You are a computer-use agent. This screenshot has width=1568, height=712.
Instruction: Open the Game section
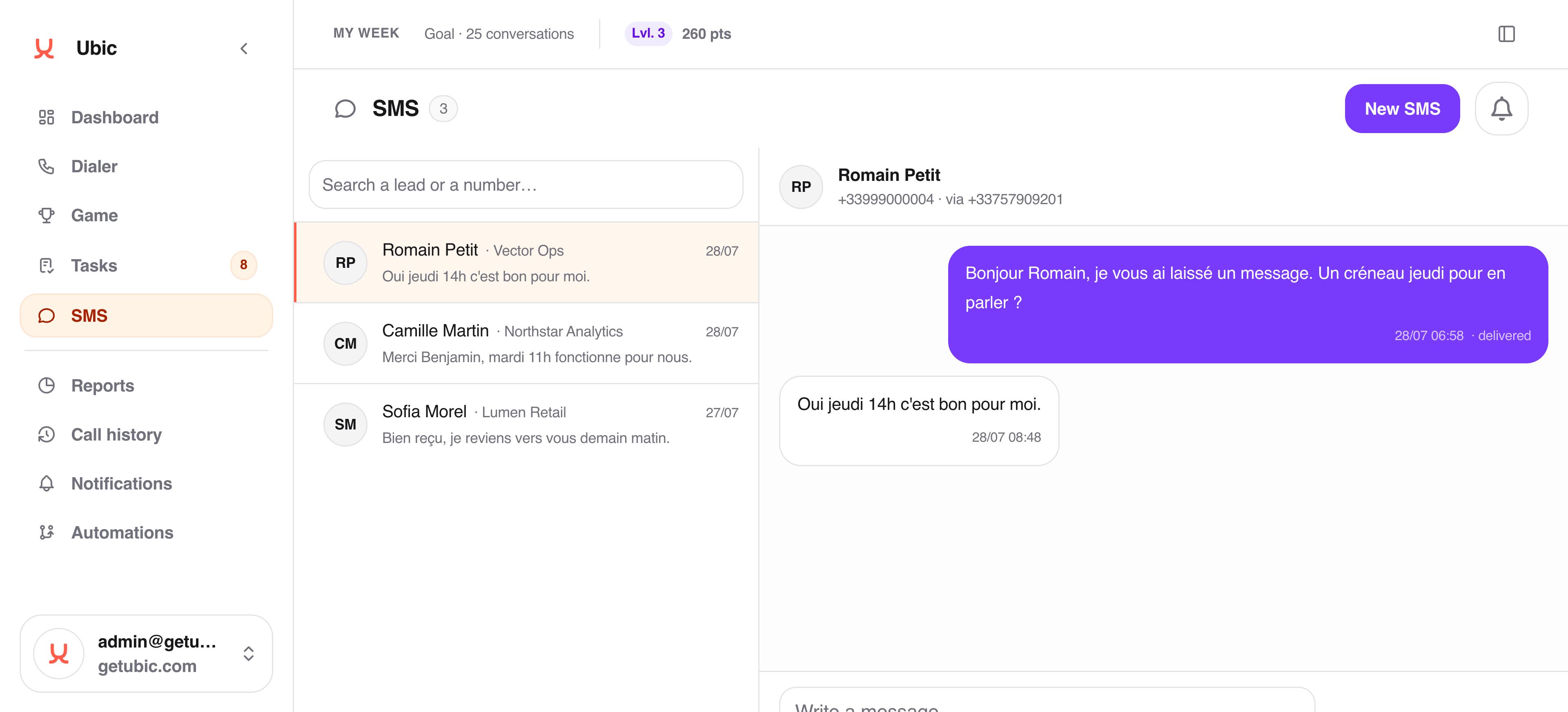(146, 216)
